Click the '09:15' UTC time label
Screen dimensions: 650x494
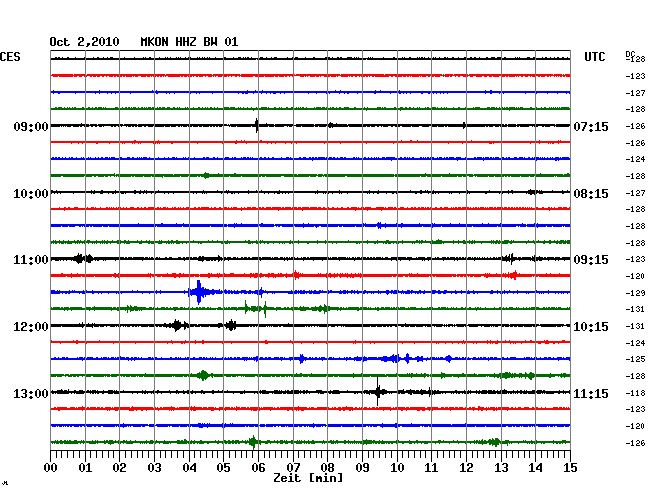click(x=591, y=260)
